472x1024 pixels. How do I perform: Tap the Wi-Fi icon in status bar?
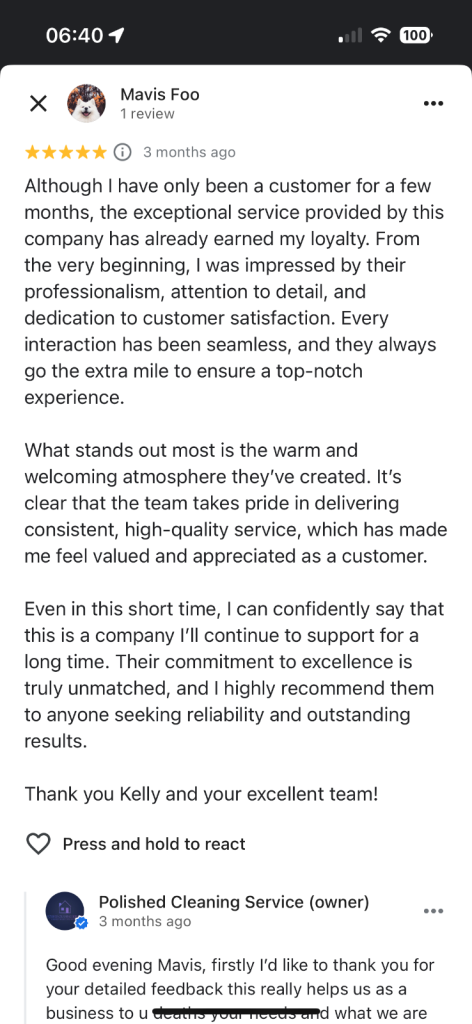[x=380, y=35]
